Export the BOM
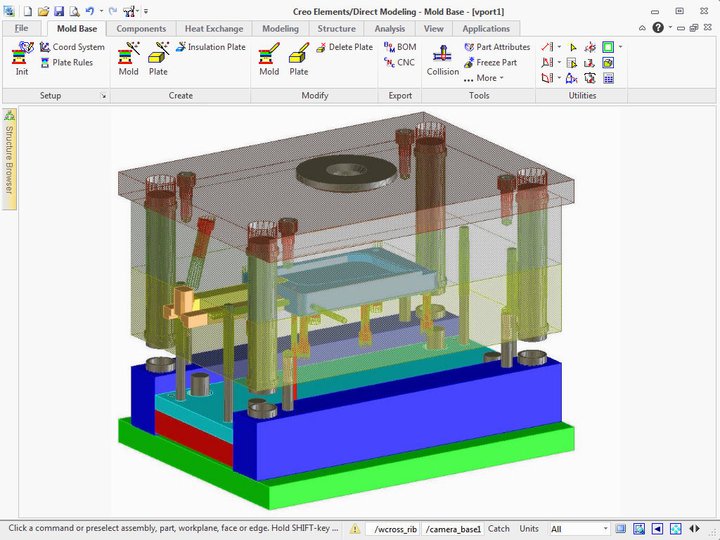This screenshot has height=540, width=720. 400,47
